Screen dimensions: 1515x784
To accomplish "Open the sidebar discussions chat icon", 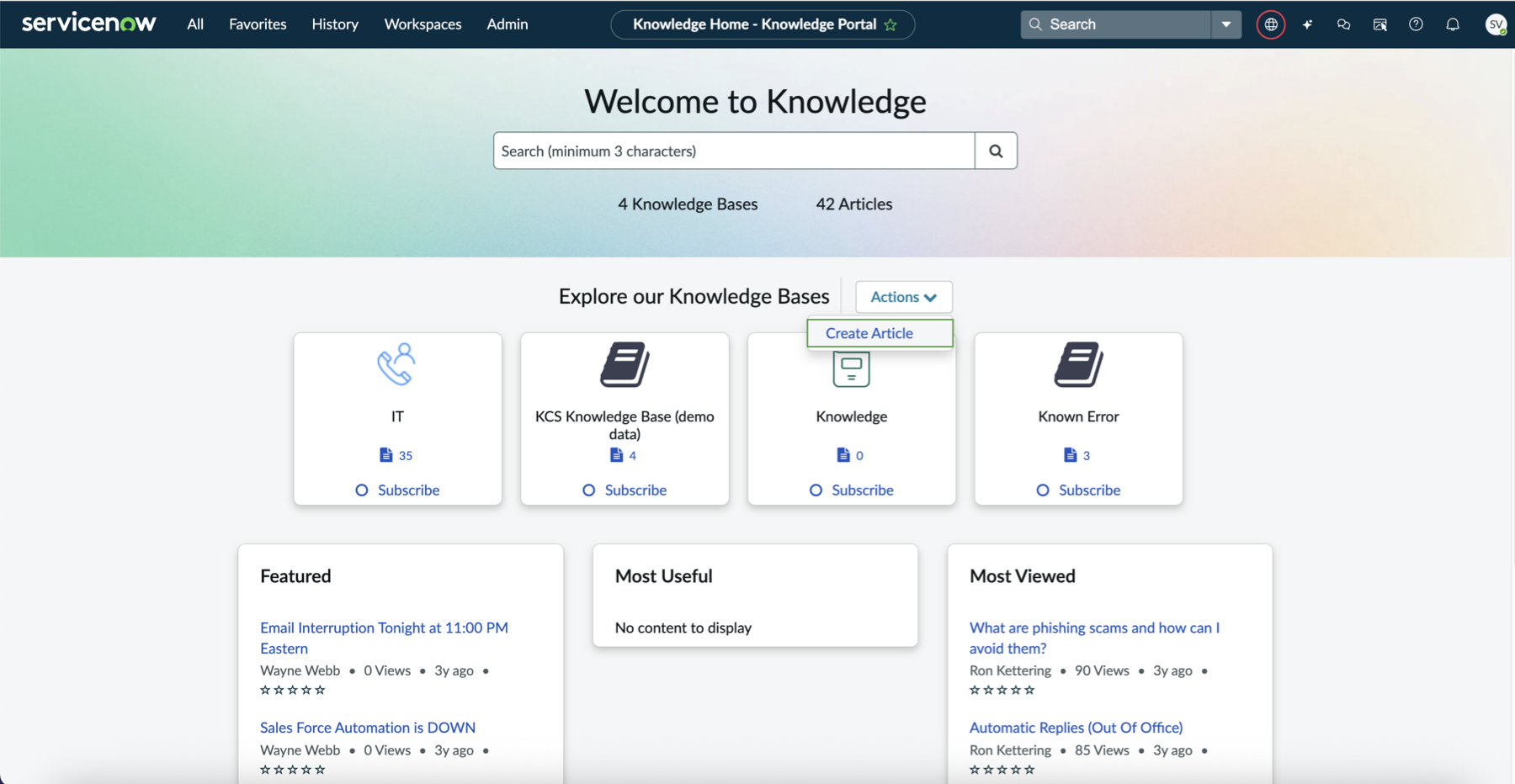I will coord(1343,24).
